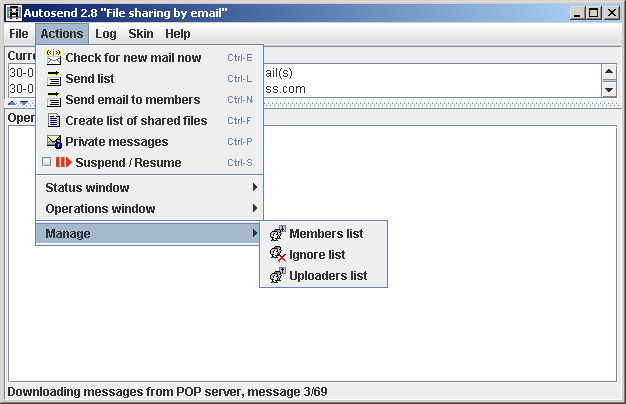Click the 'ss.com' log line text
This screenshot has width=626, height=404.
[x=285, y=89]
